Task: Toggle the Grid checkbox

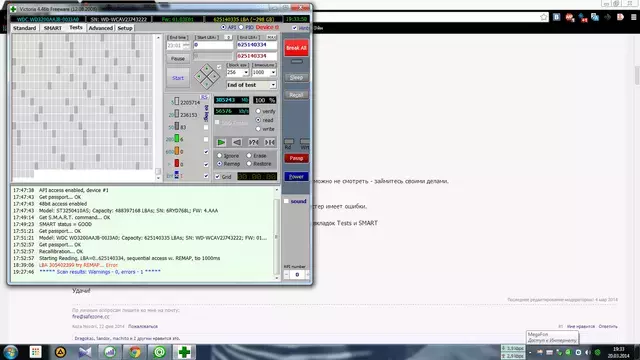Action: pyautogui.click(x=218, y=177)
